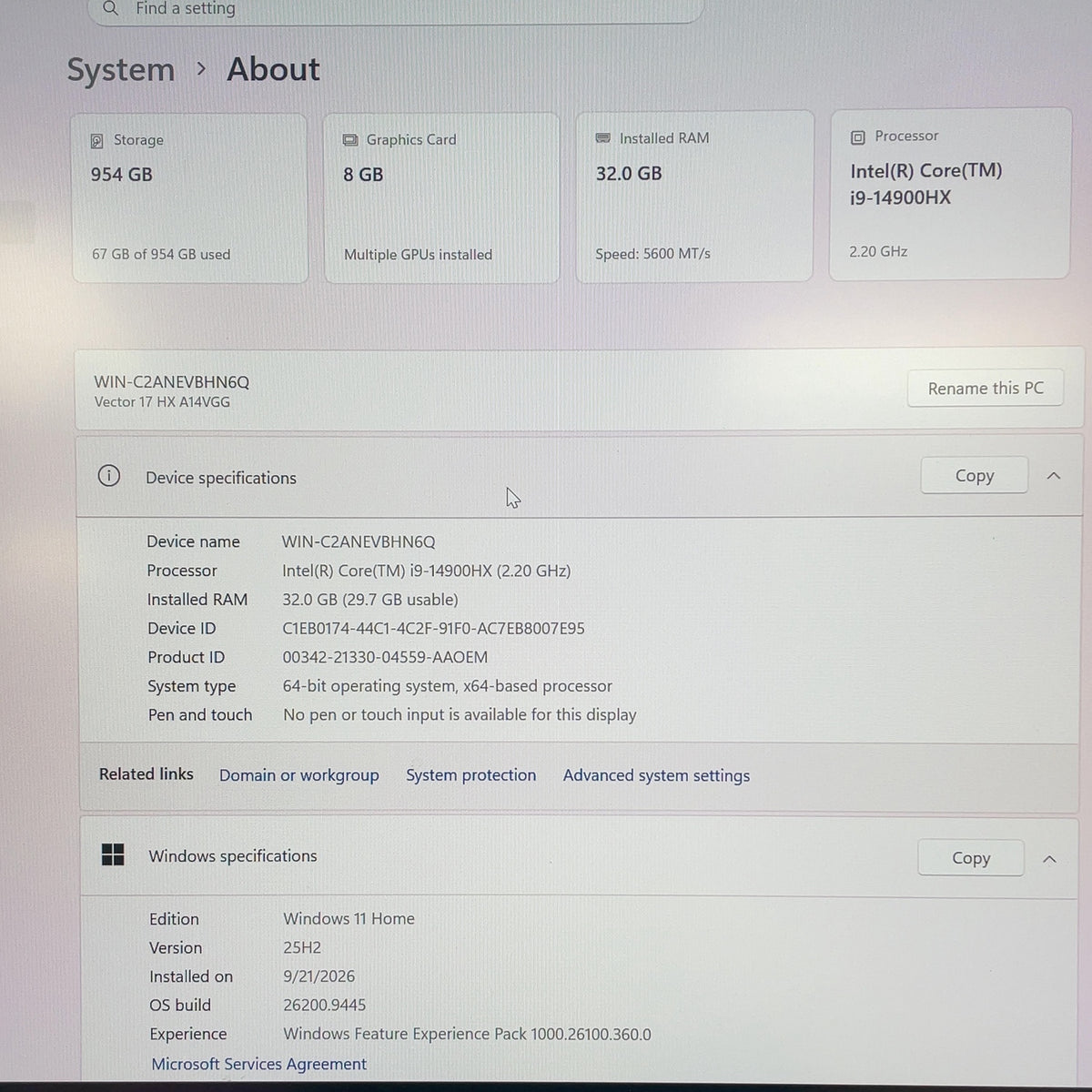1092x1092 pixels.
Task: Click the Graphics Card monitor icon
Action: tap(350, 140)
